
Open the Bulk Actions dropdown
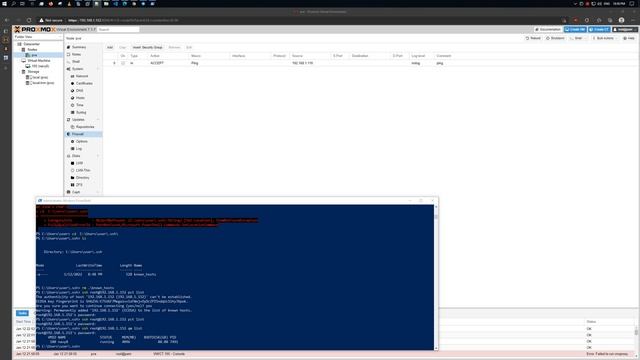pos(604,38)
